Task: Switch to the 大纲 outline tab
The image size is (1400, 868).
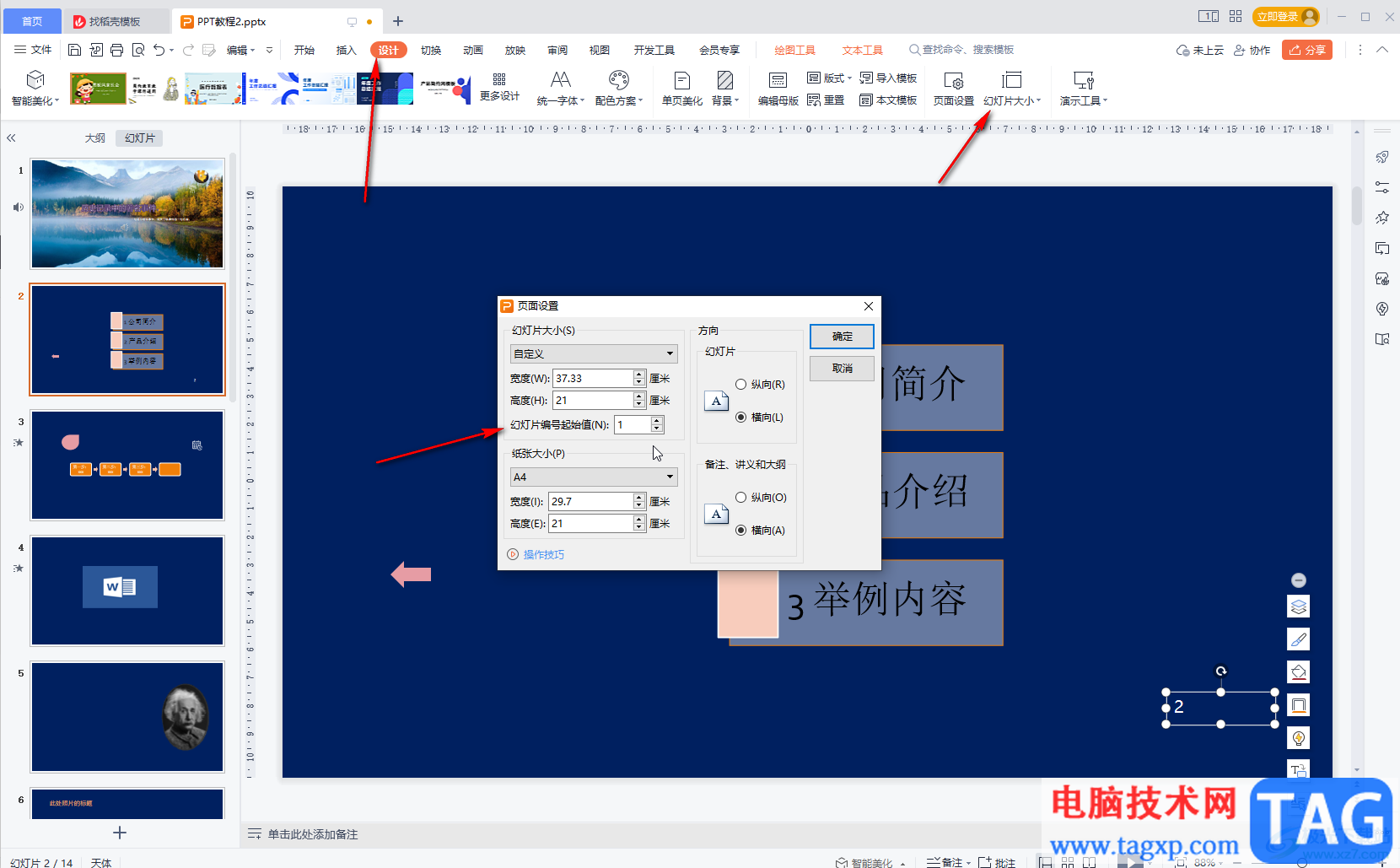Action: pos(95,137)
